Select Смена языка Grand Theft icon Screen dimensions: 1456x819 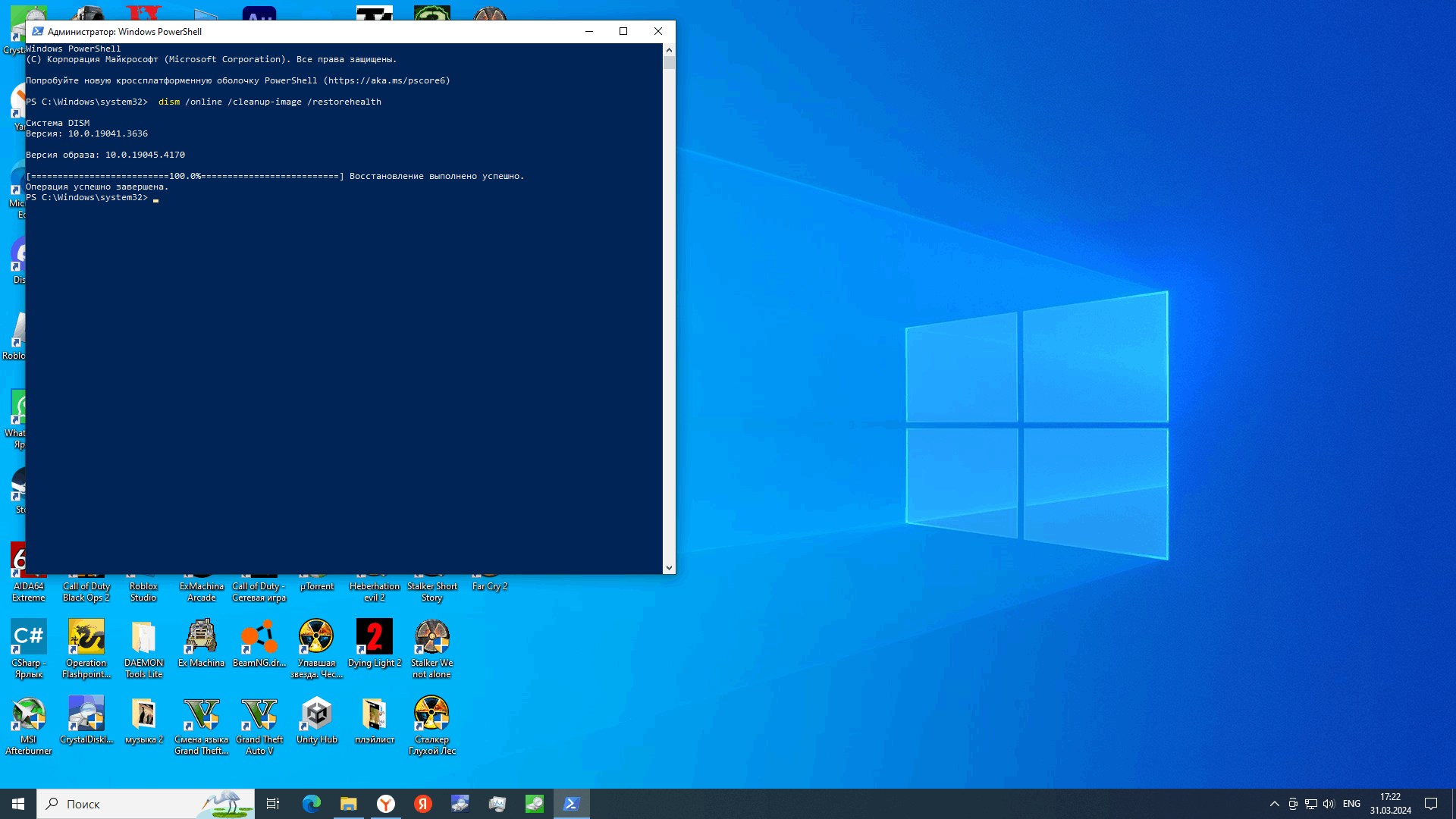(x=202, y=725)
